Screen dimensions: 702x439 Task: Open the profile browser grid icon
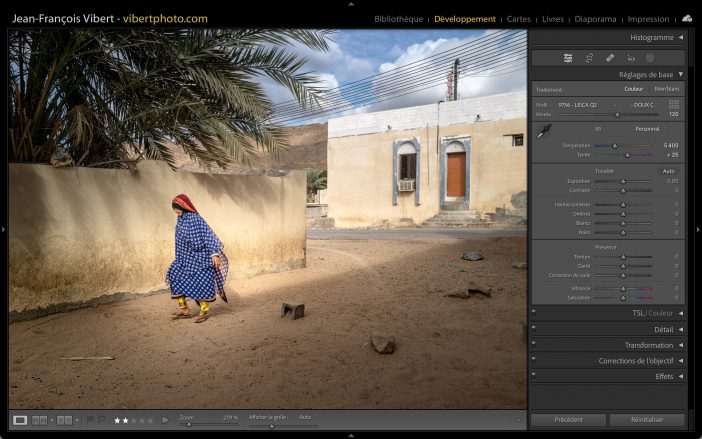pyautogui.click(x=673, y=104)
